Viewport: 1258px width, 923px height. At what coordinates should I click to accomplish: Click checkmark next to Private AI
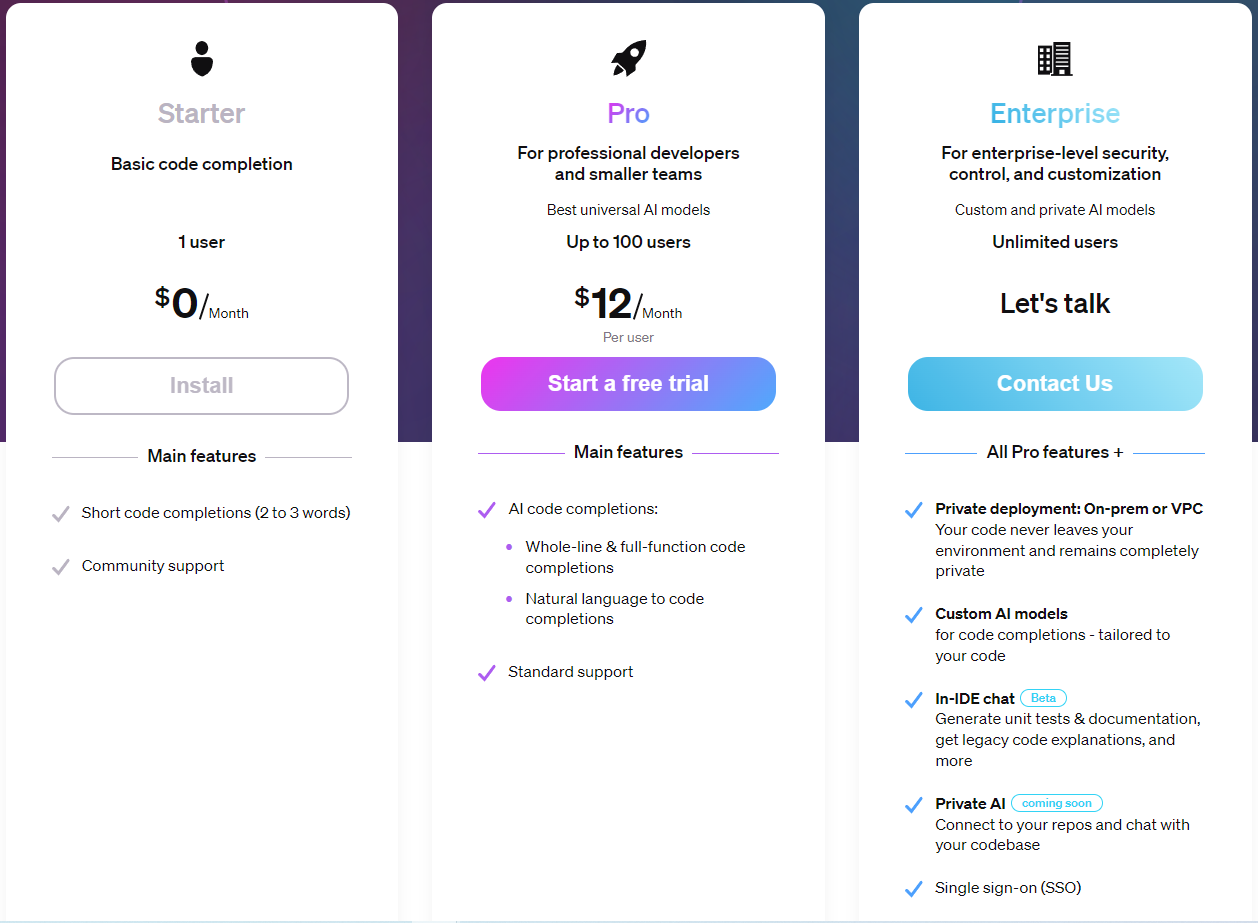[913, 804]
